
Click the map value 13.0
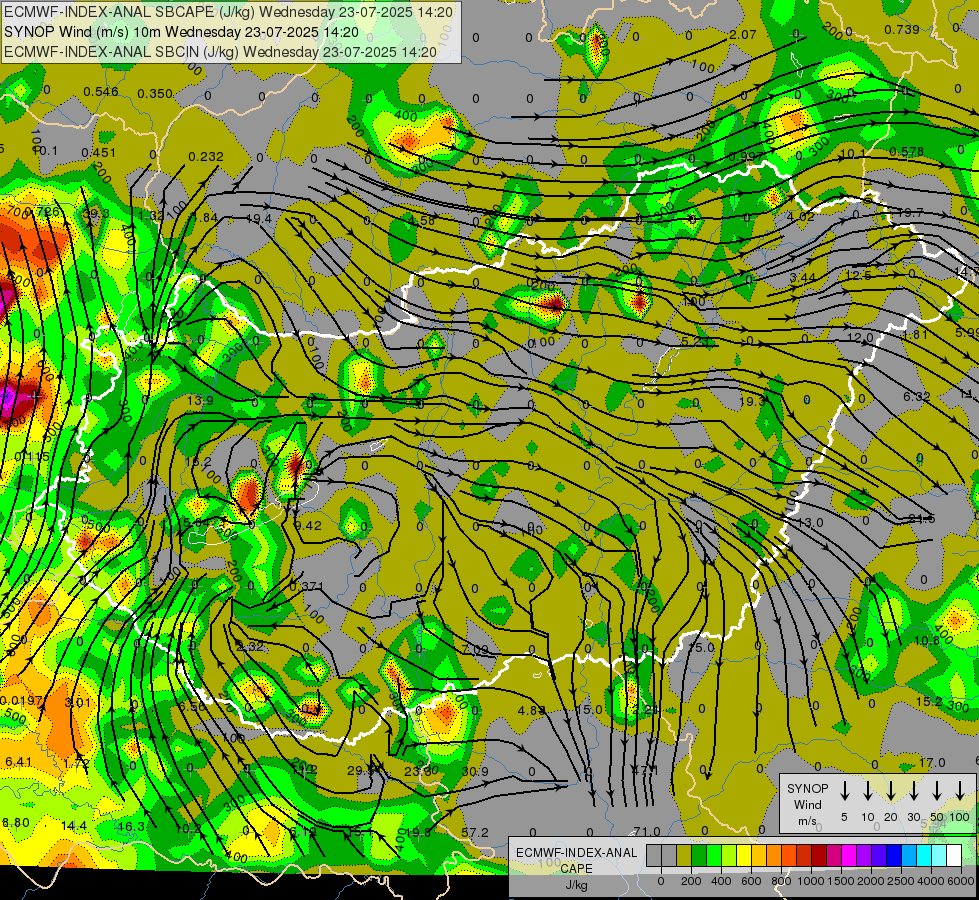point(810,523)
